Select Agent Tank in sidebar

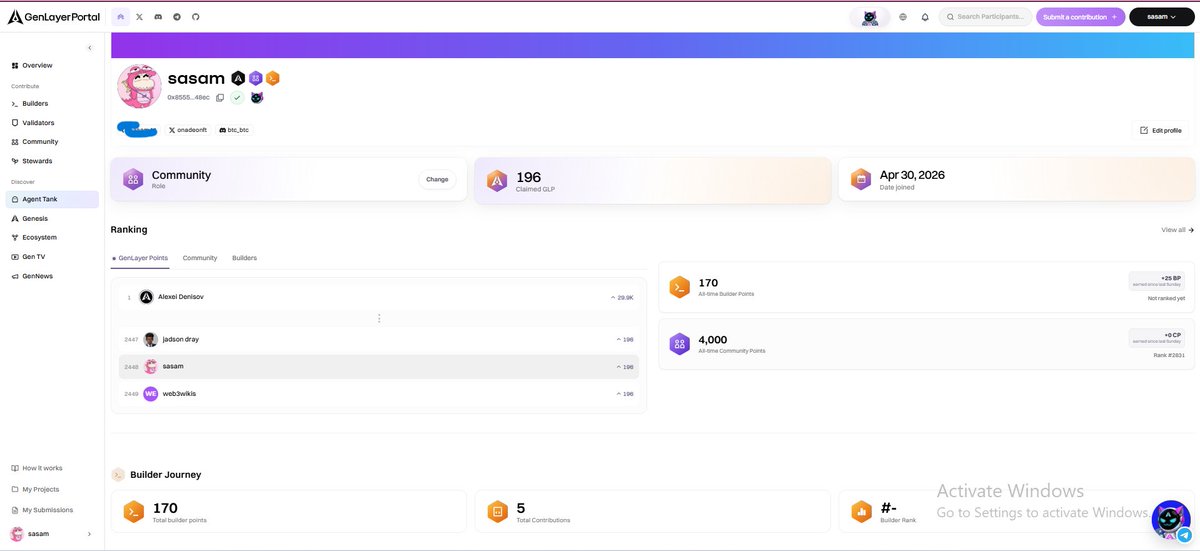click(x=52, y=199)
